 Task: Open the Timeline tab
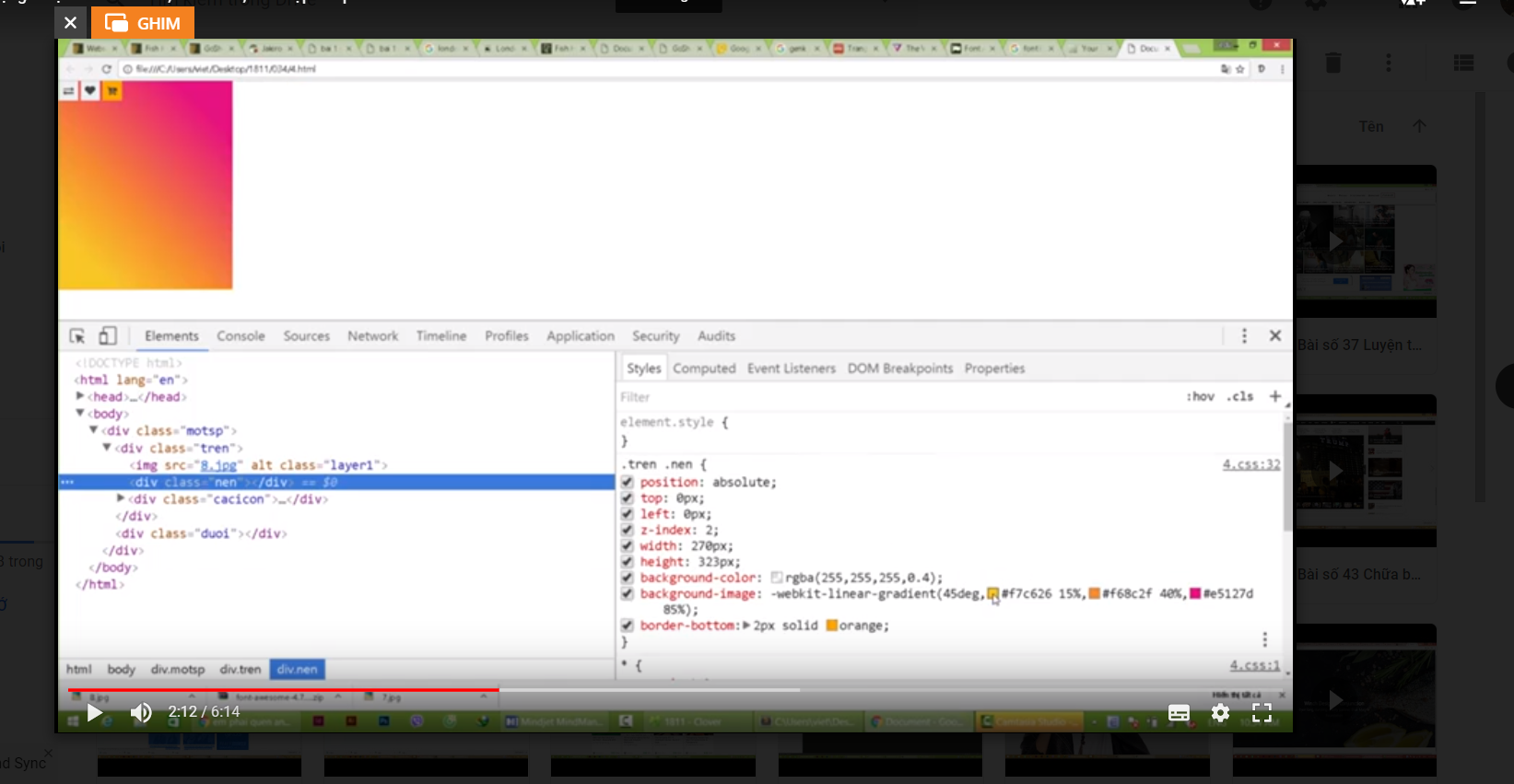click(x=441, y=336)
